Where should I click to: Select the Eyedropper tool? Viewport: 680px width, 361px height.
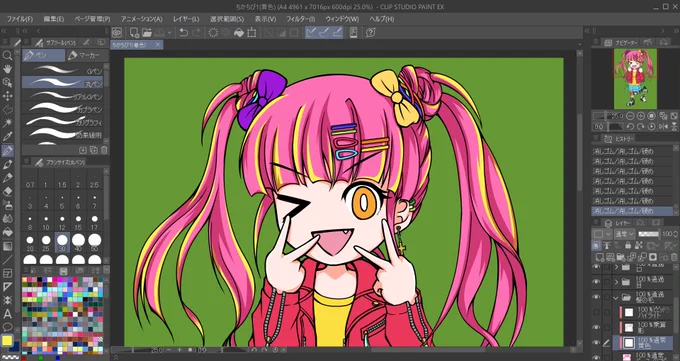tap(7, 137)
